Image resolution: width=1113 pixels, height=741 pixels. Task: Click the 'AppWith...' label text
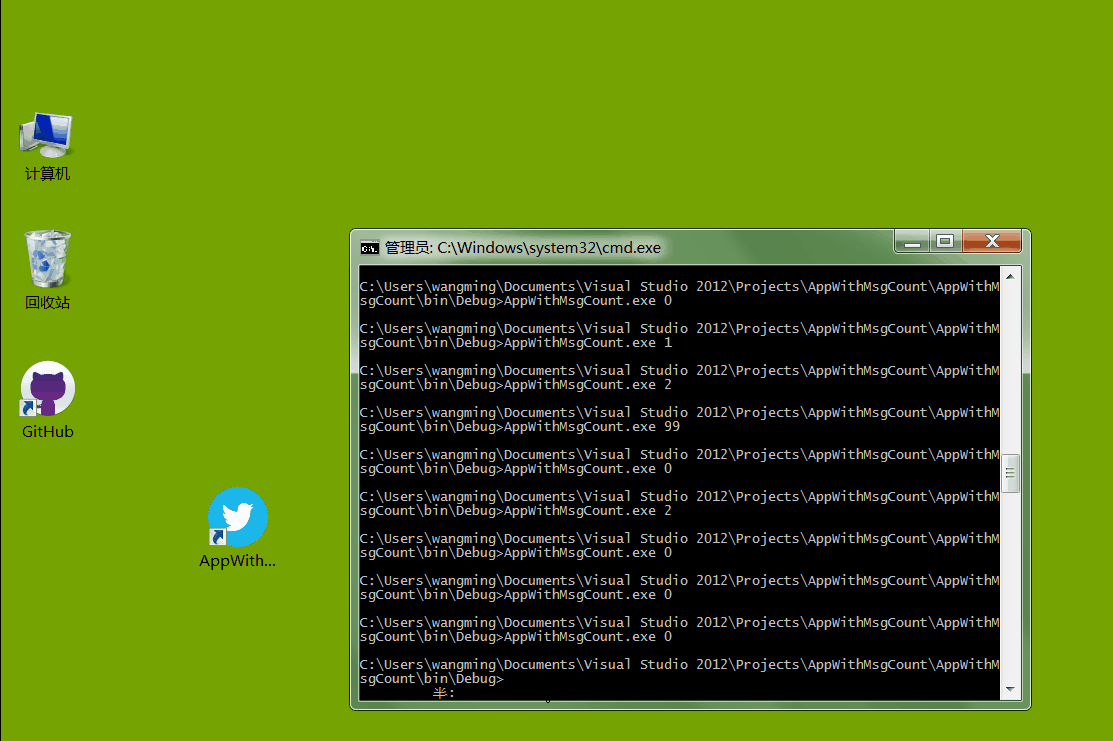[x=237, y=561]
